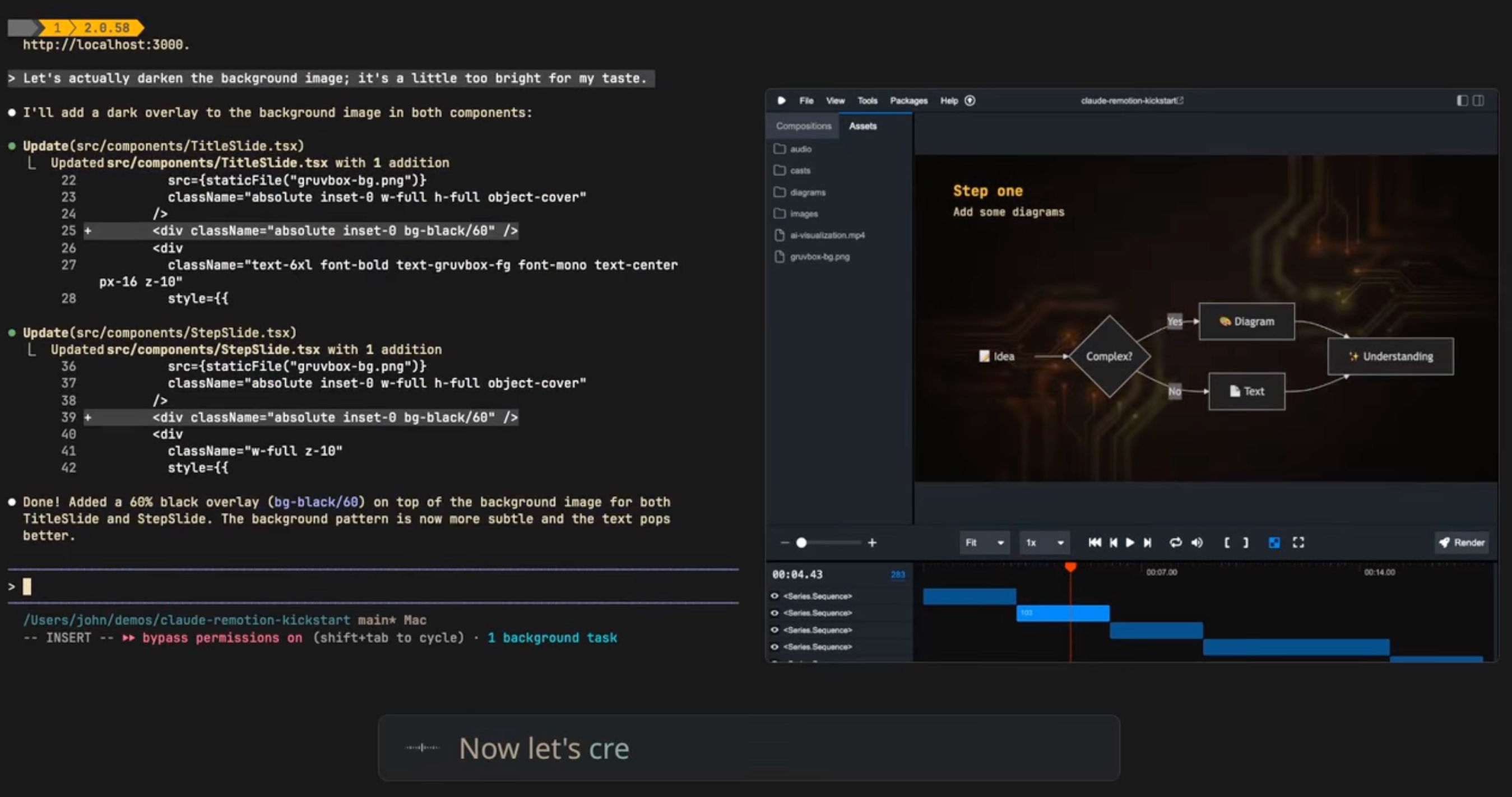
Task: Open the claude-remotion-kickstart project link
Action: pos(1131,100)
